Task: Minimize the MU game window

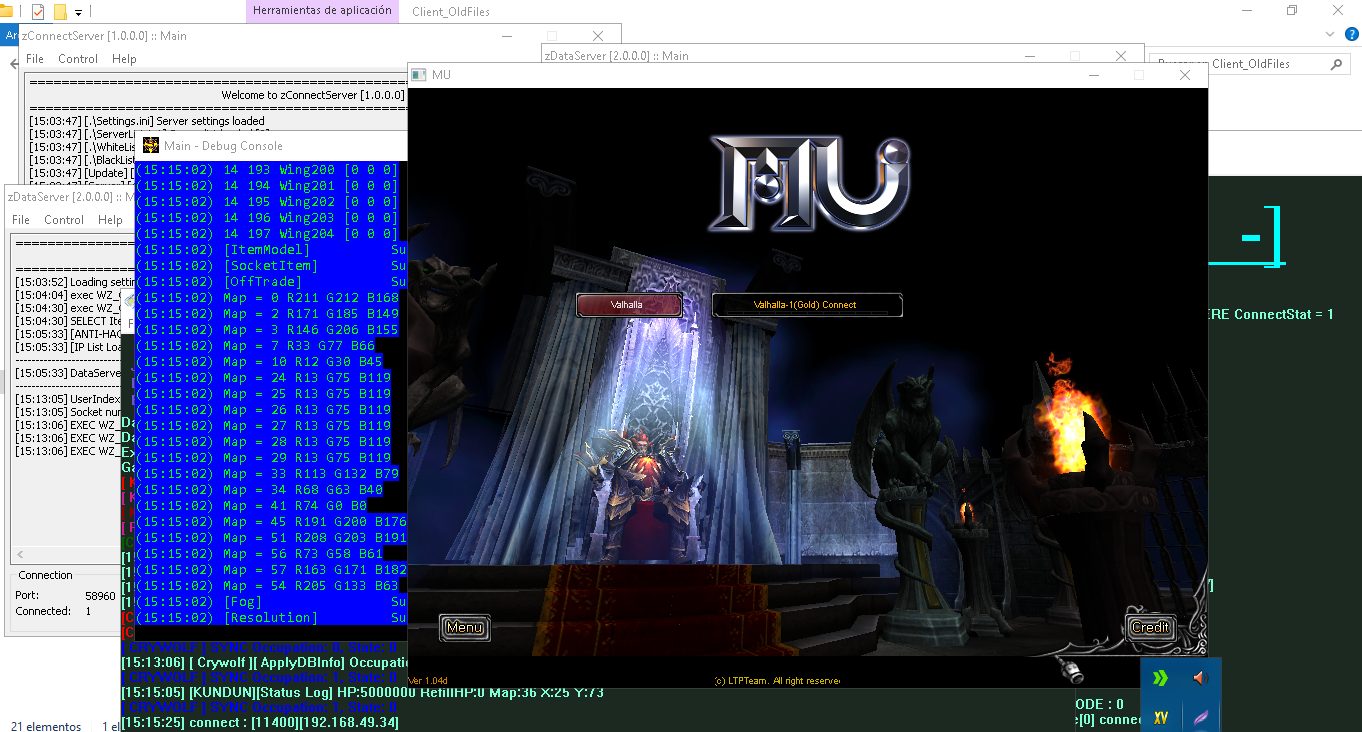Action: [1093, 75]
